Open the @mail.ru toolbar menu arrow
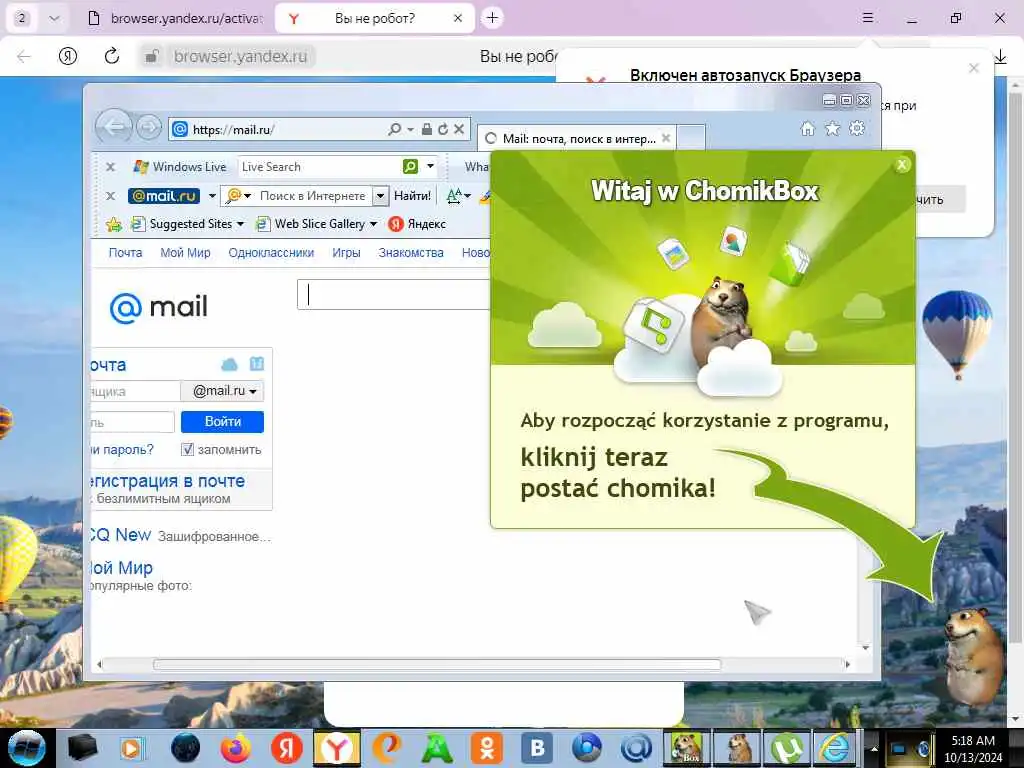 212,196
